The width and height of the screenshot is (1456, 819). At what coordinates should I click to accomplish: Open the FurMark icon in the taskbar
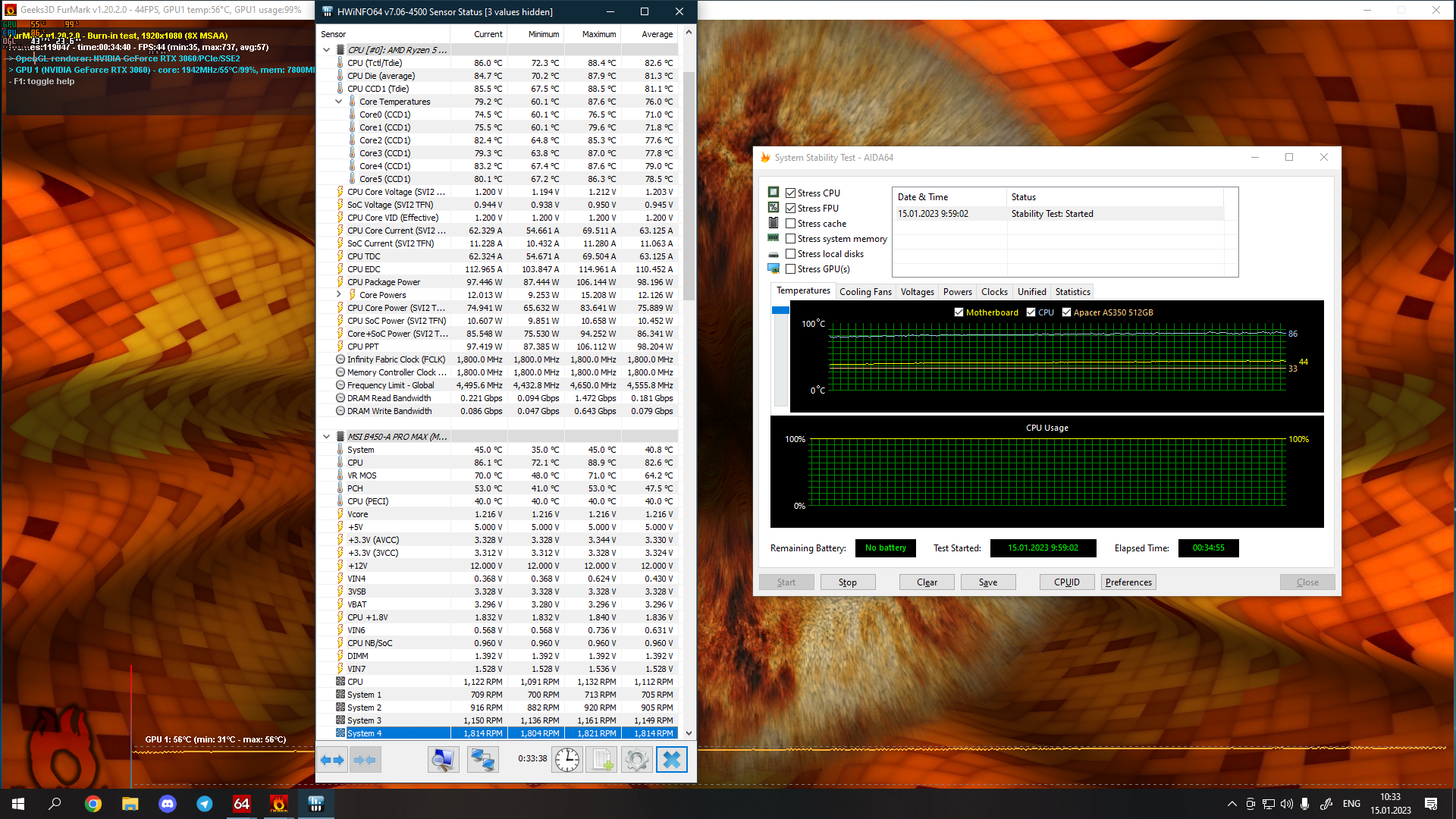tap(278, 804)
